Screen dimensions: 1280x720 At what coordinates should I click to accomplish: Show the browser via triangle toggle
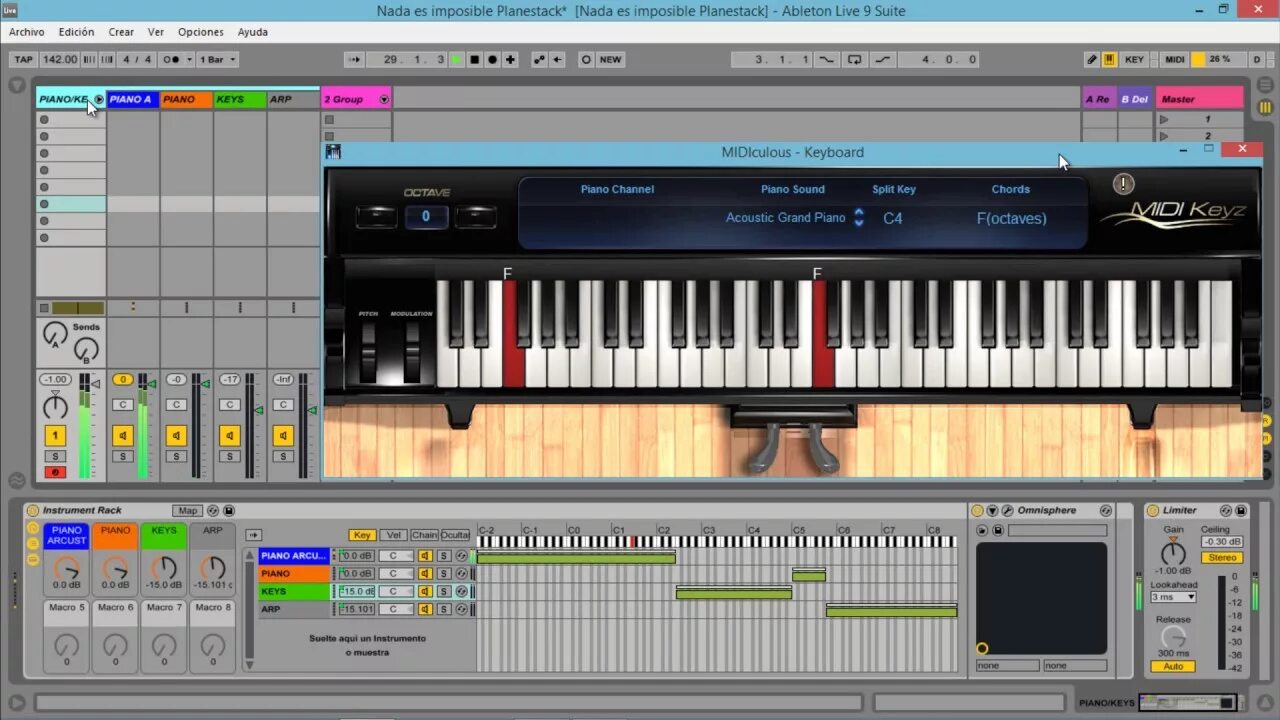coord(17,85)
